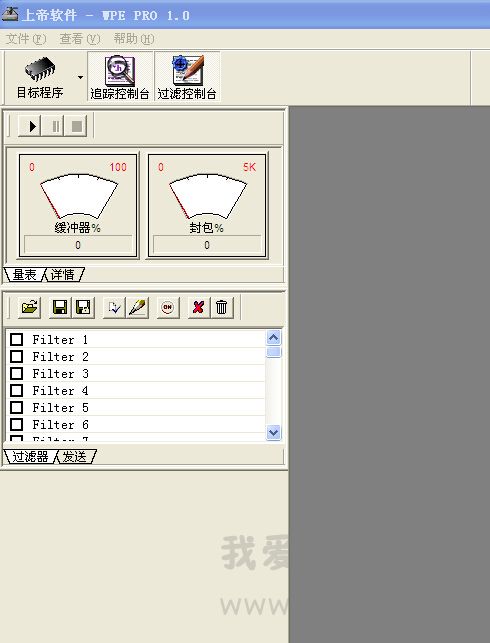Click the target program chip icon
This screenshot has width=490, height=643.
(x=40, y=69)
